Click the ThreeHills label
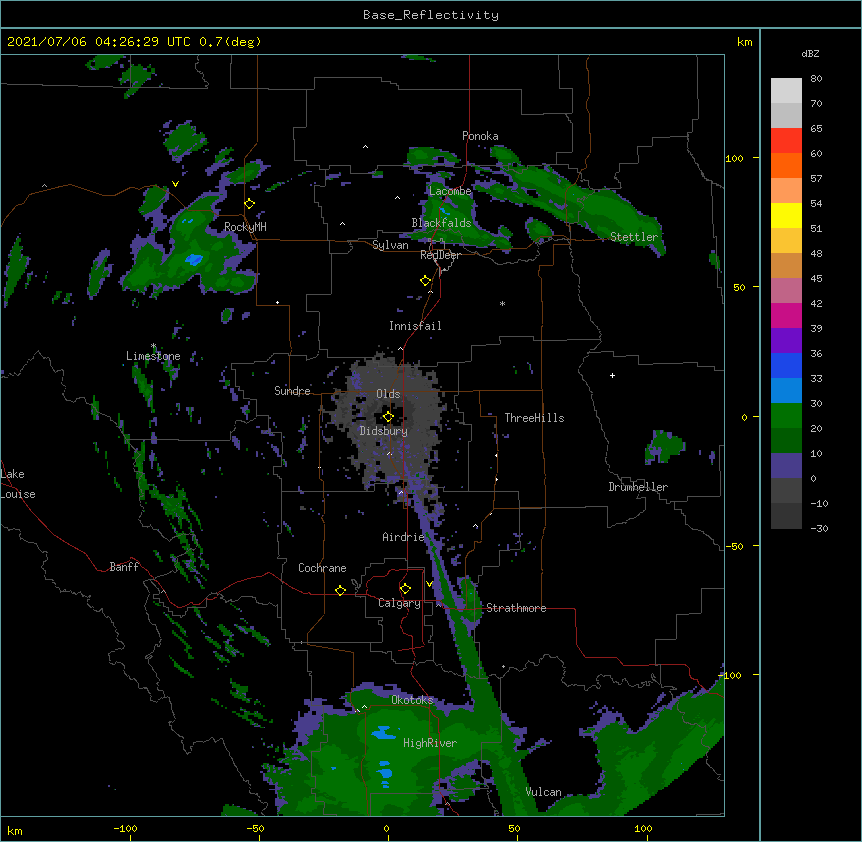 (534, 418)
